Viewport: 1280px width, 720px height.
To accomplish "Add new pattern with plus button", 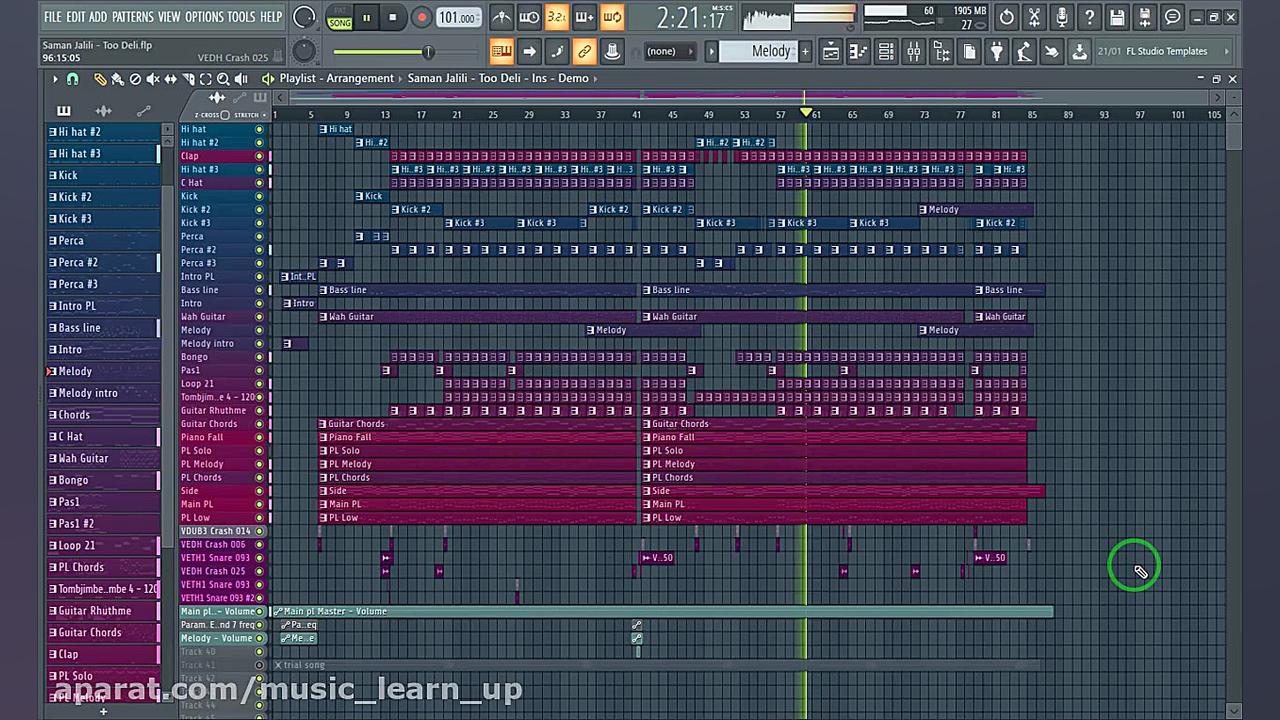I will click(805, 51).
